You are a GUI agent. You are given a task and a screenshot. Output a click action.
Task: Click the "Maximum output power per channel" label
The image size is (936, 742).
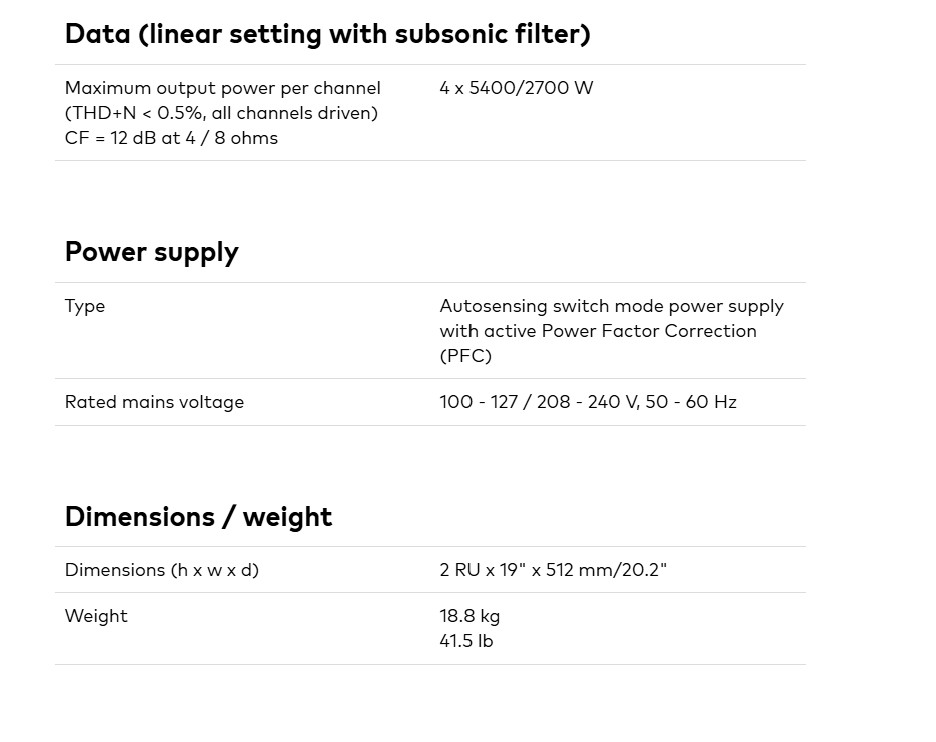pos(222,88)
